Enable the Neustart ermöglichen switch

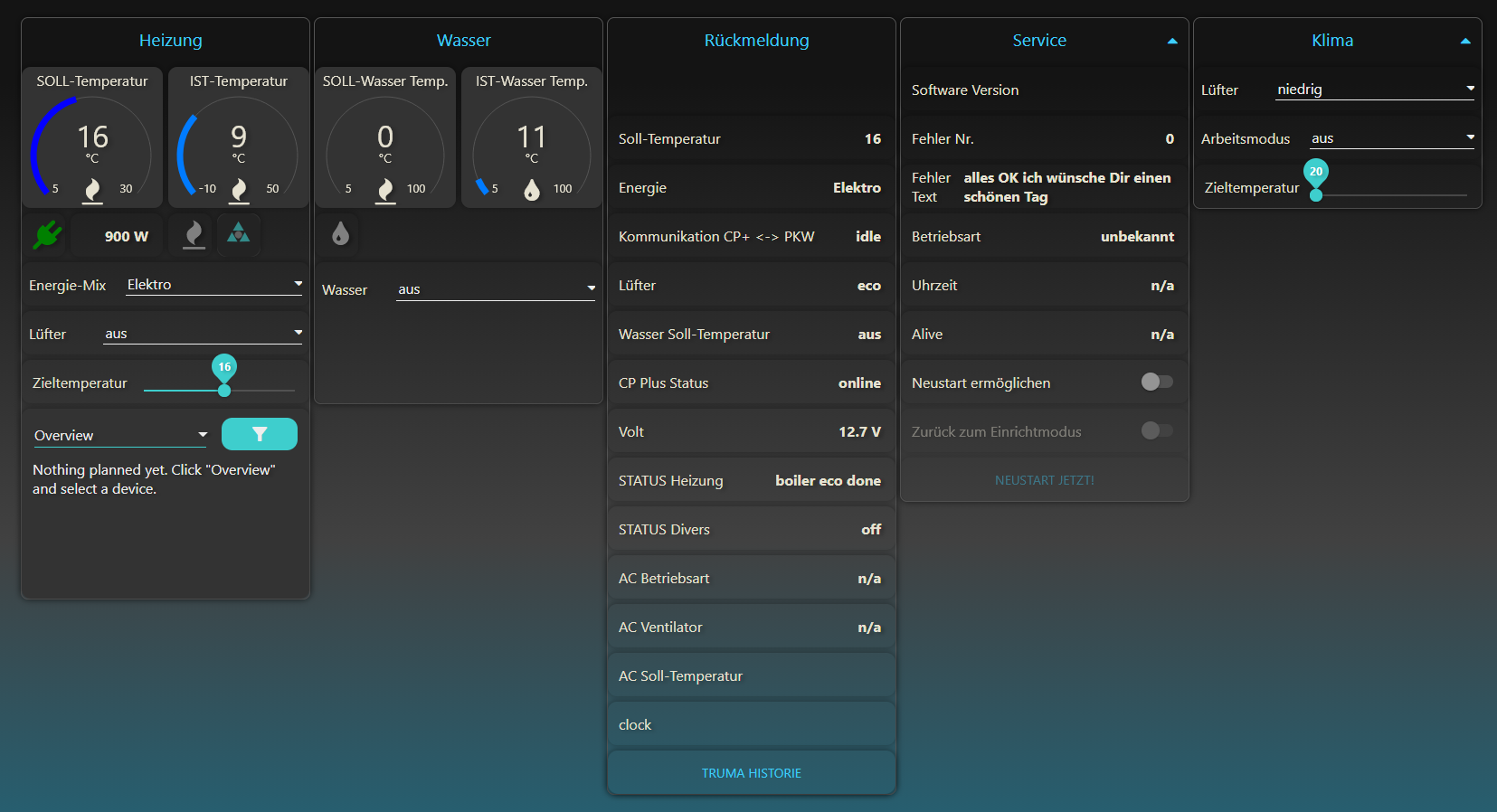[1156, 382]
